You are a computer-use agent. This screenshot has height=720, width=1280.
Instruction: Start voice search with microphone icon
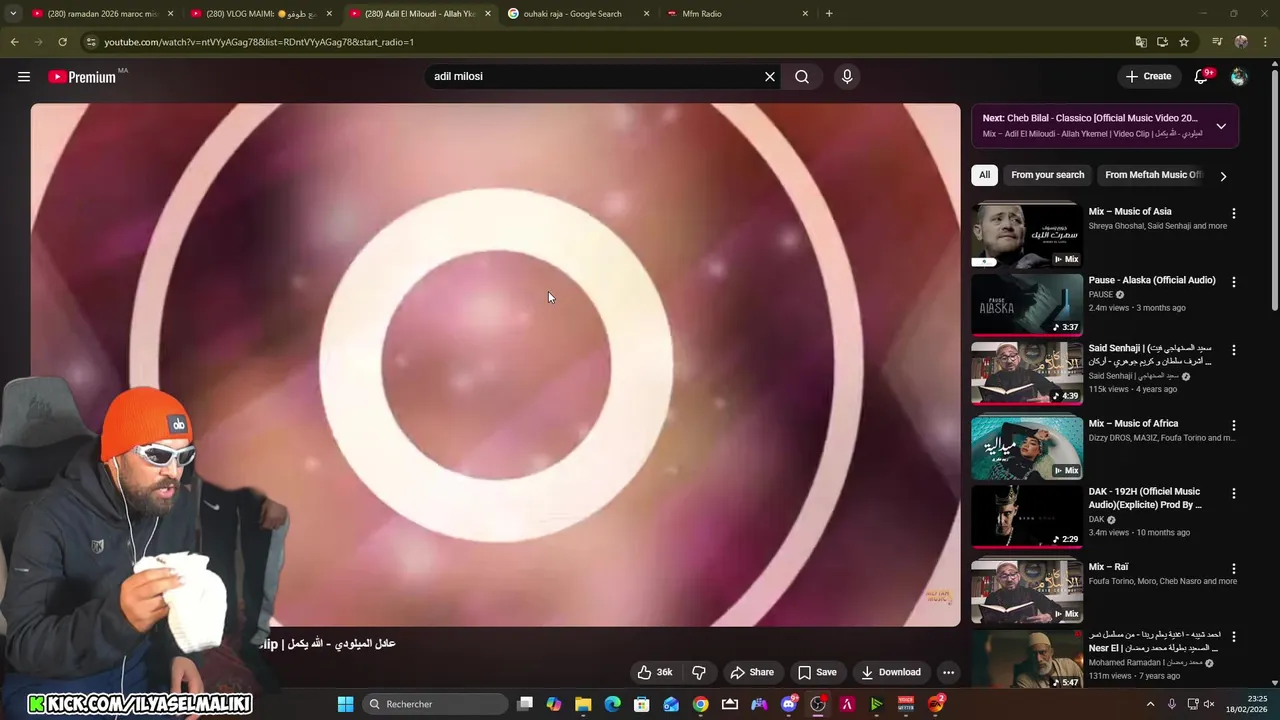(x=847, y=77)
